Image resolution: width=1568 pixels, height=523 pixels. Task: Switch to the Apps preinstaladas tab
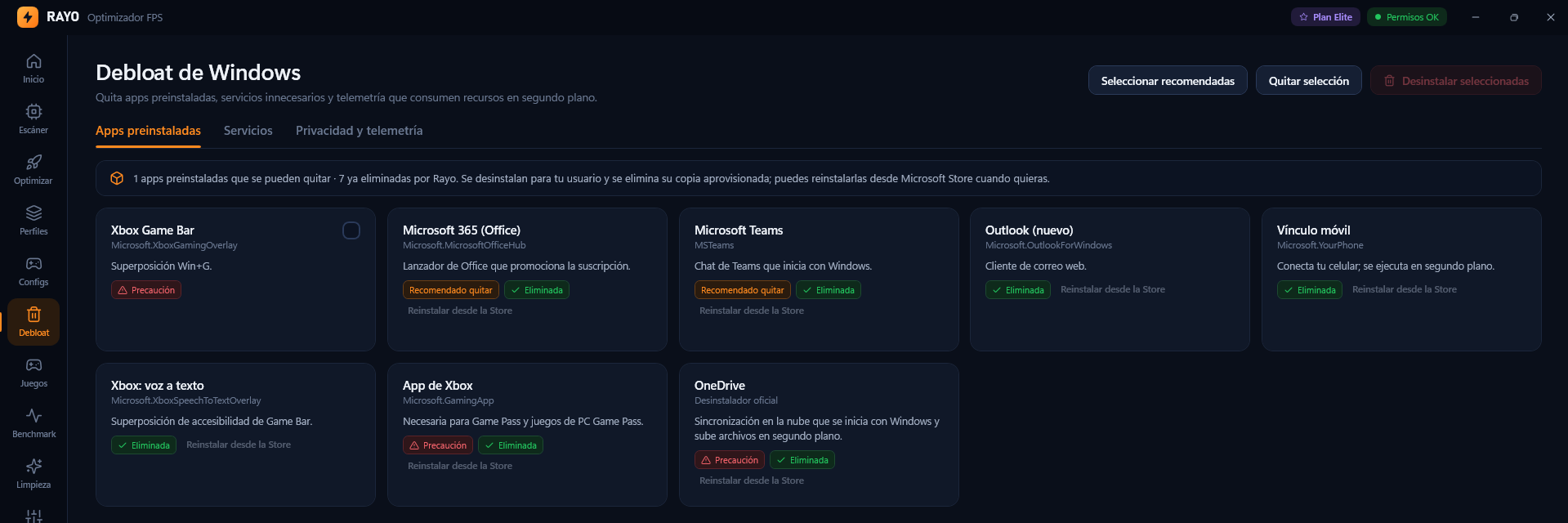click(x=148, y=131)
